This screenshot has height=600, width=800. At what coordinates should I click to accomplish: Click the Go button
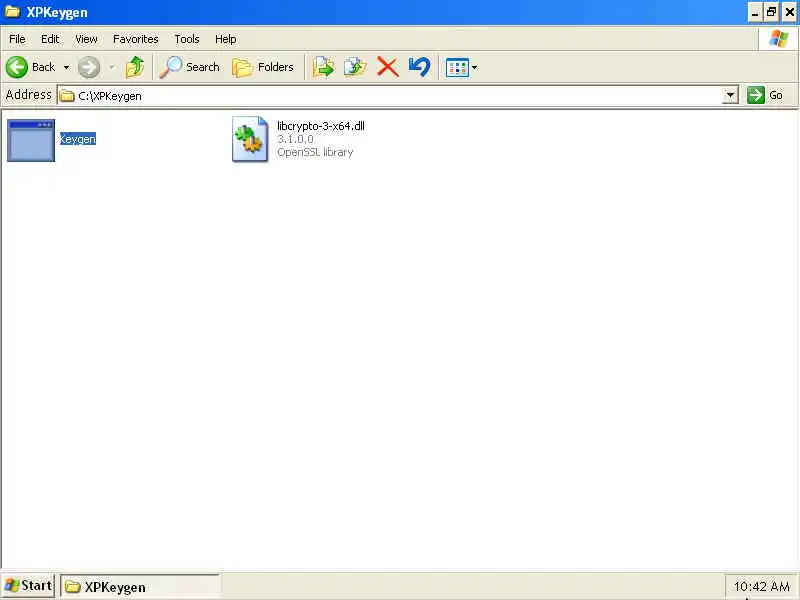click(765, 95)
